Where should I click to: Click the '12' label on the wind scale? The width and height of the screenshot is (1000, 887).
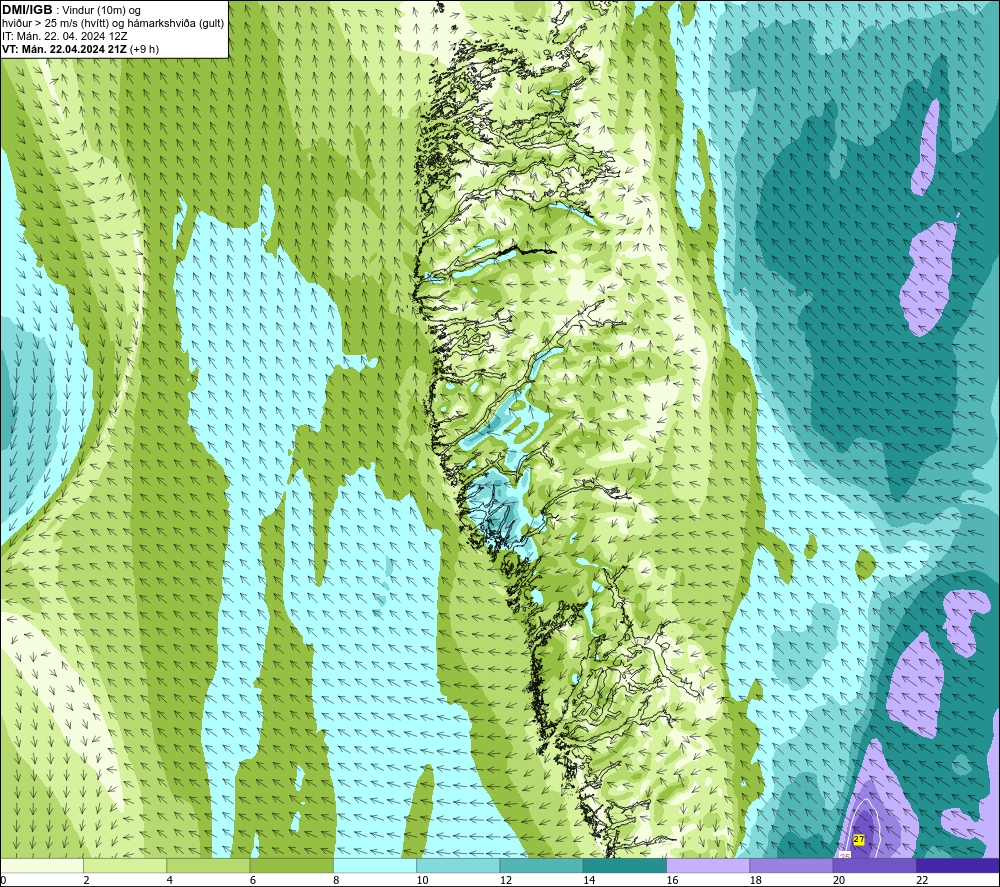point(506,881)
